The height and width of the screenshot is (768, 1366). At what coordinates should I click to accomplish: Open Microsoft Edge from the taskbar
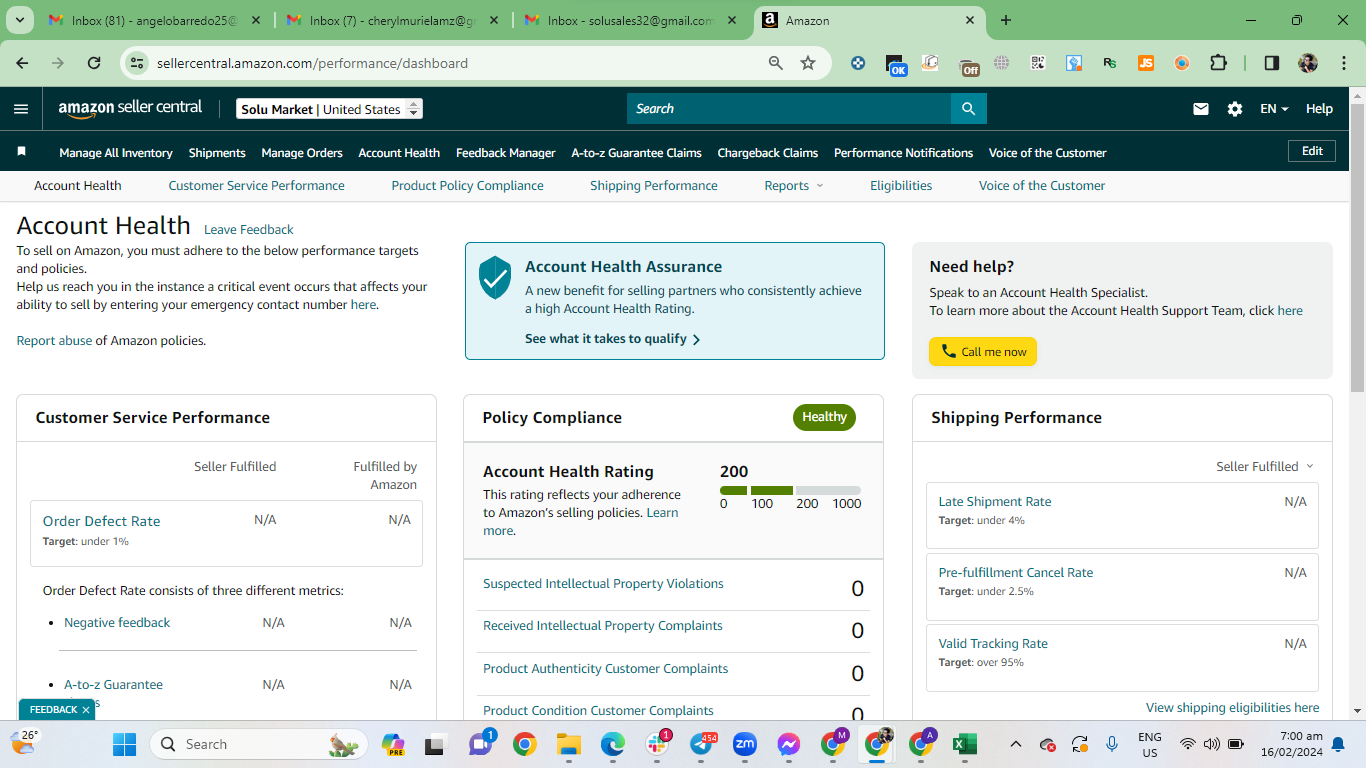(x=612, y=744)
